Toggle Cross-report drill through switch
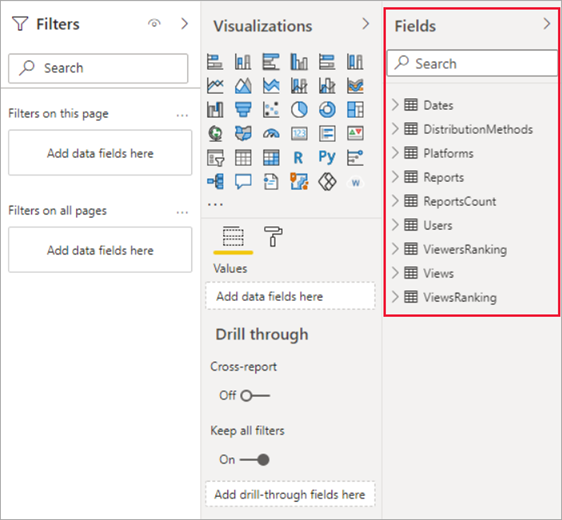The width and height of the screenshot is (562, 520). 255,396
